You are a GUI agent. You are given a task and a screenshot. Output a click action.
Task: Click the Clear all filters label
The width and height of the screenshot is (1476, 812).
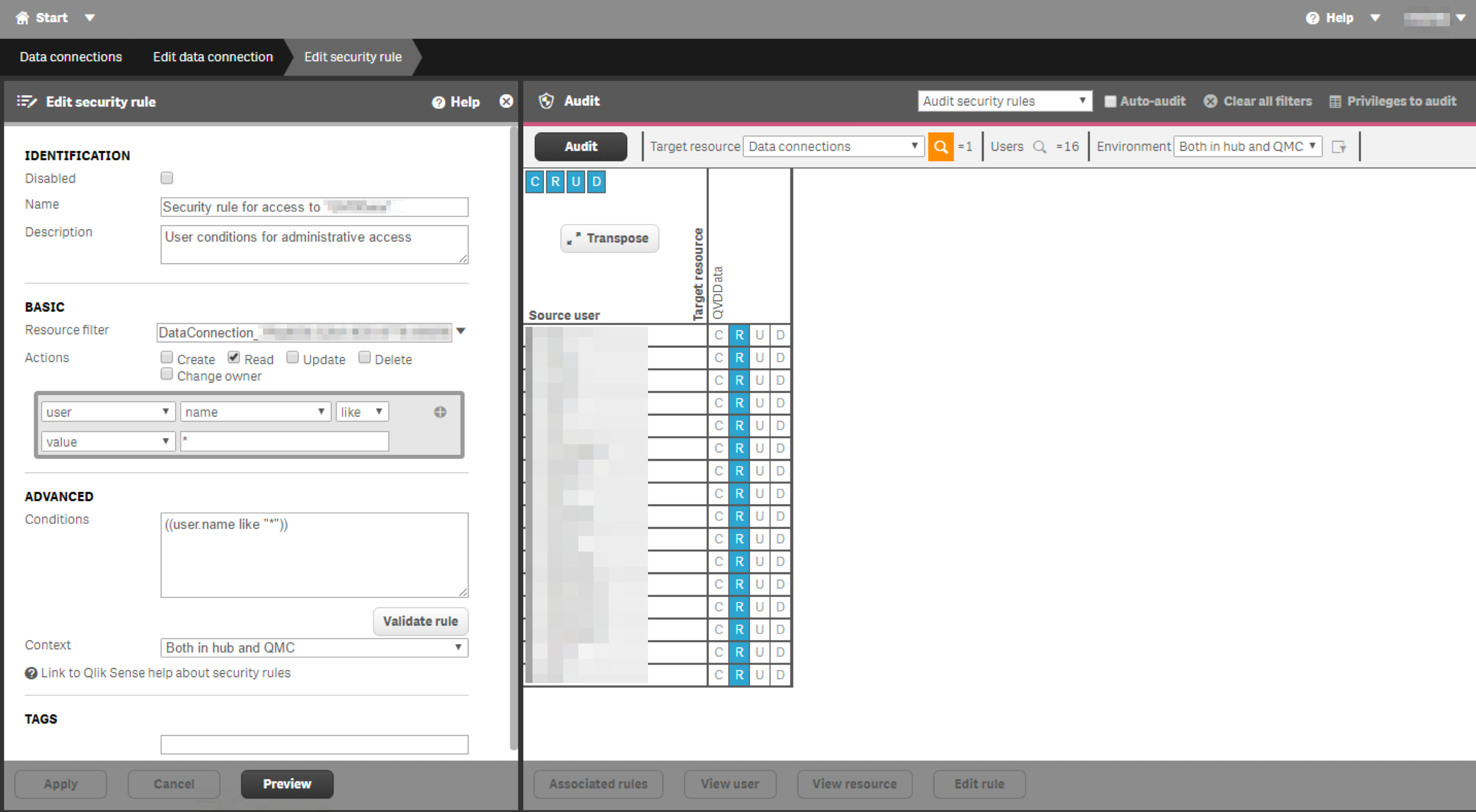click(x=1267, y=101)
